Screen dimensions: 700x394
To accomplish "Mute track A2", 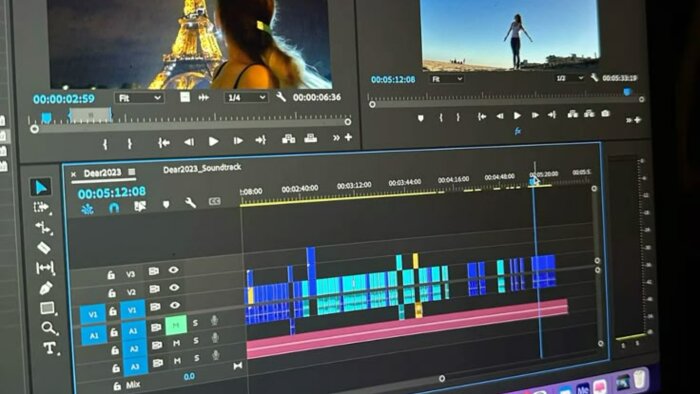I will point(177,343).
